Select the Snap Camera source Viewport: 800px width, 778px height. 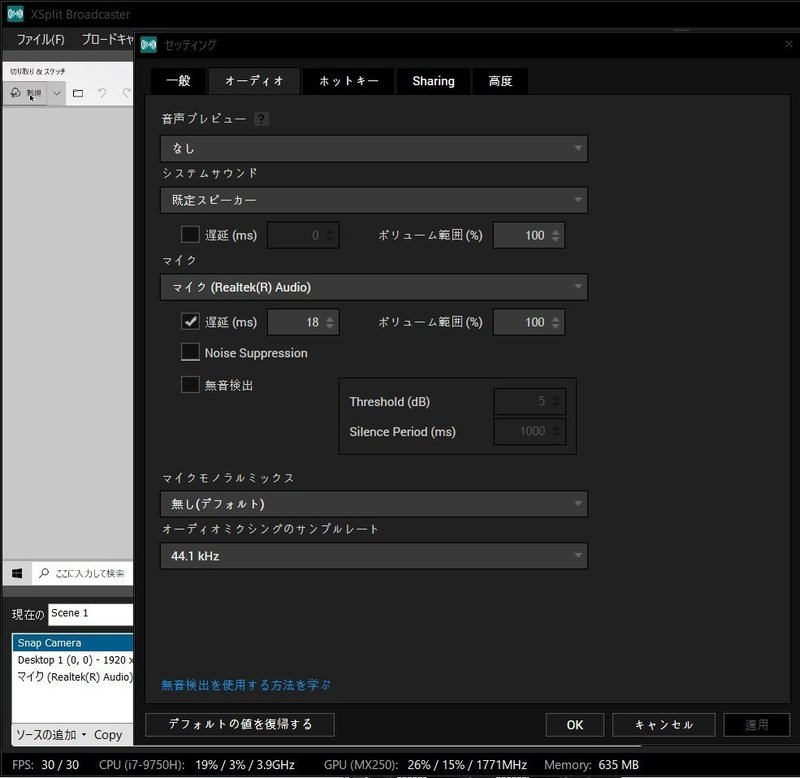click(x=72, y=643)
